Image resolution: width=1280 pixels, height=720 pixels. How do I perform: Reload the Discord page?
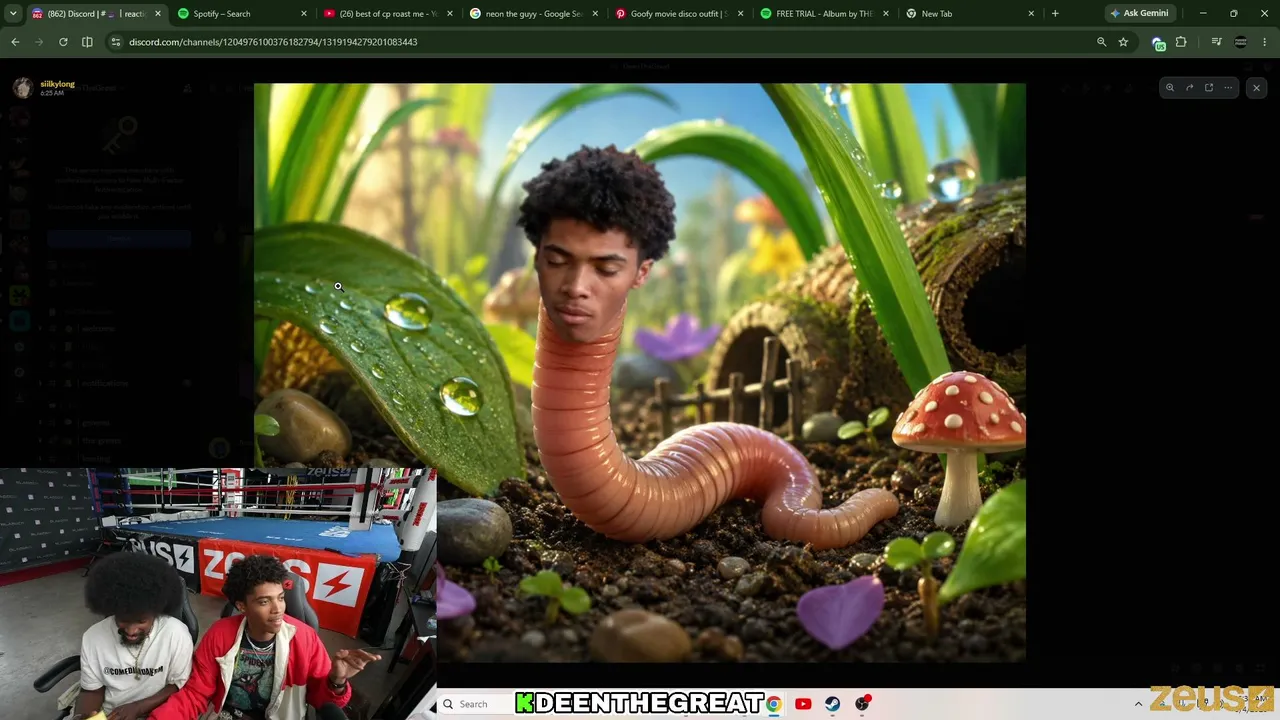(63, 42)
